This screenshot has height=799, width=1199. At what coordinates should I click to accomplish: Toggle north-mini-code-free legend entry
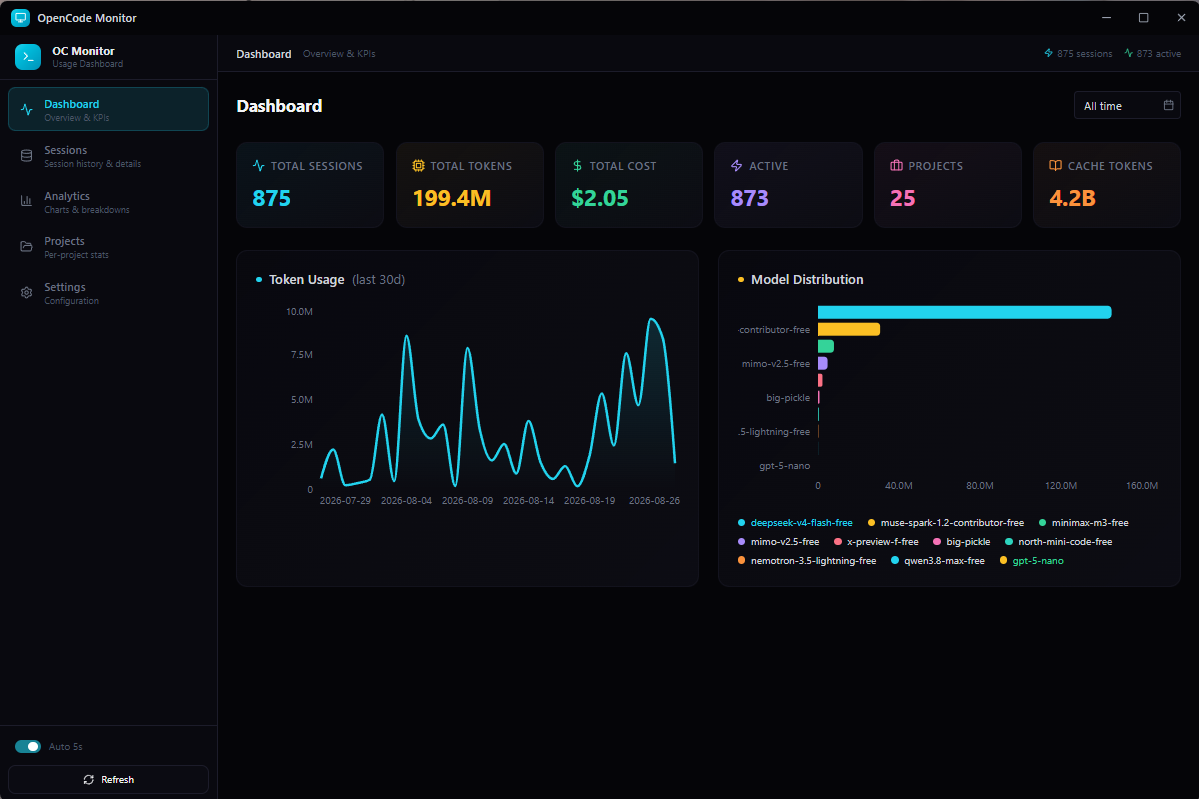pos(1058,542)
